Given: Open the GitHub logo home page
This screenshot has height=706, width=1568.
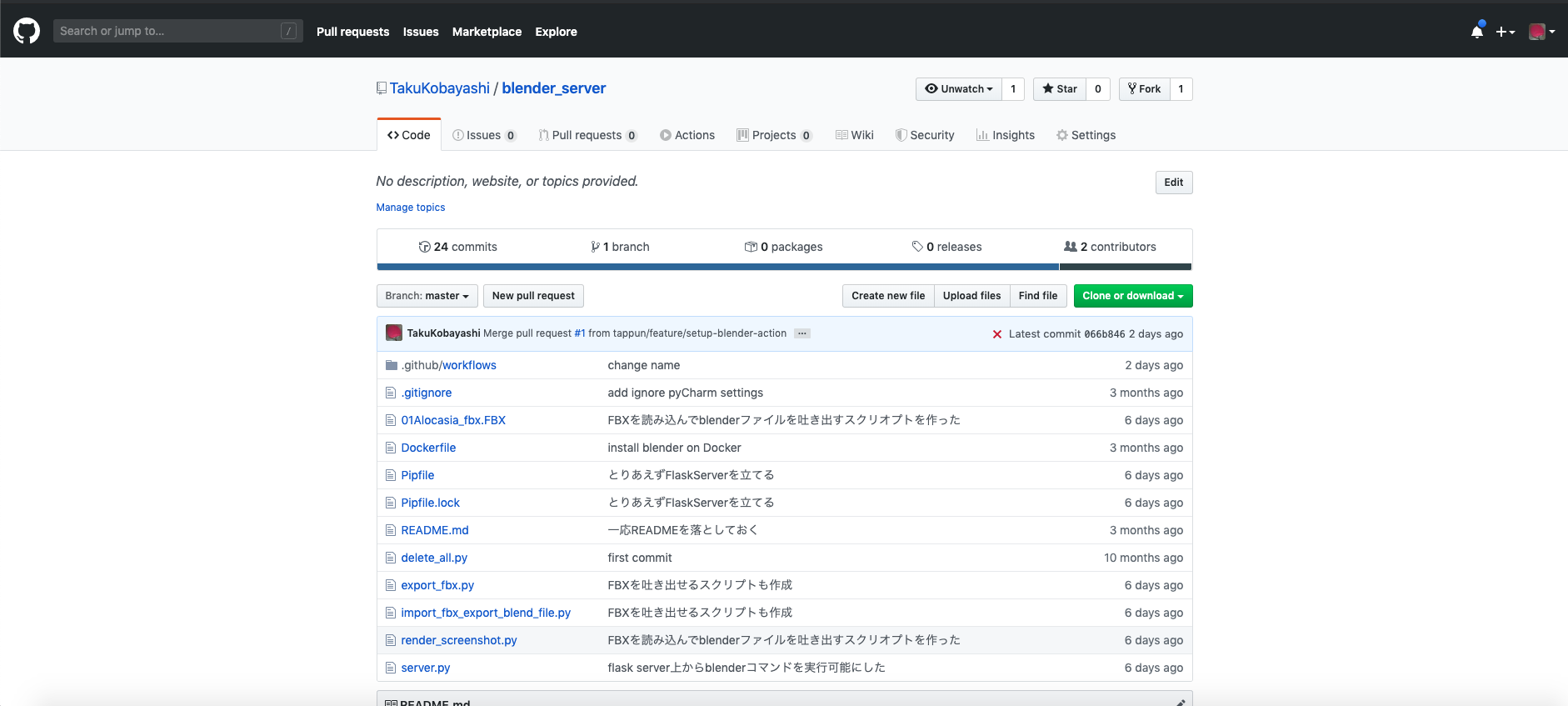Looking at the screenshot, I should click(x=27, y=31).
